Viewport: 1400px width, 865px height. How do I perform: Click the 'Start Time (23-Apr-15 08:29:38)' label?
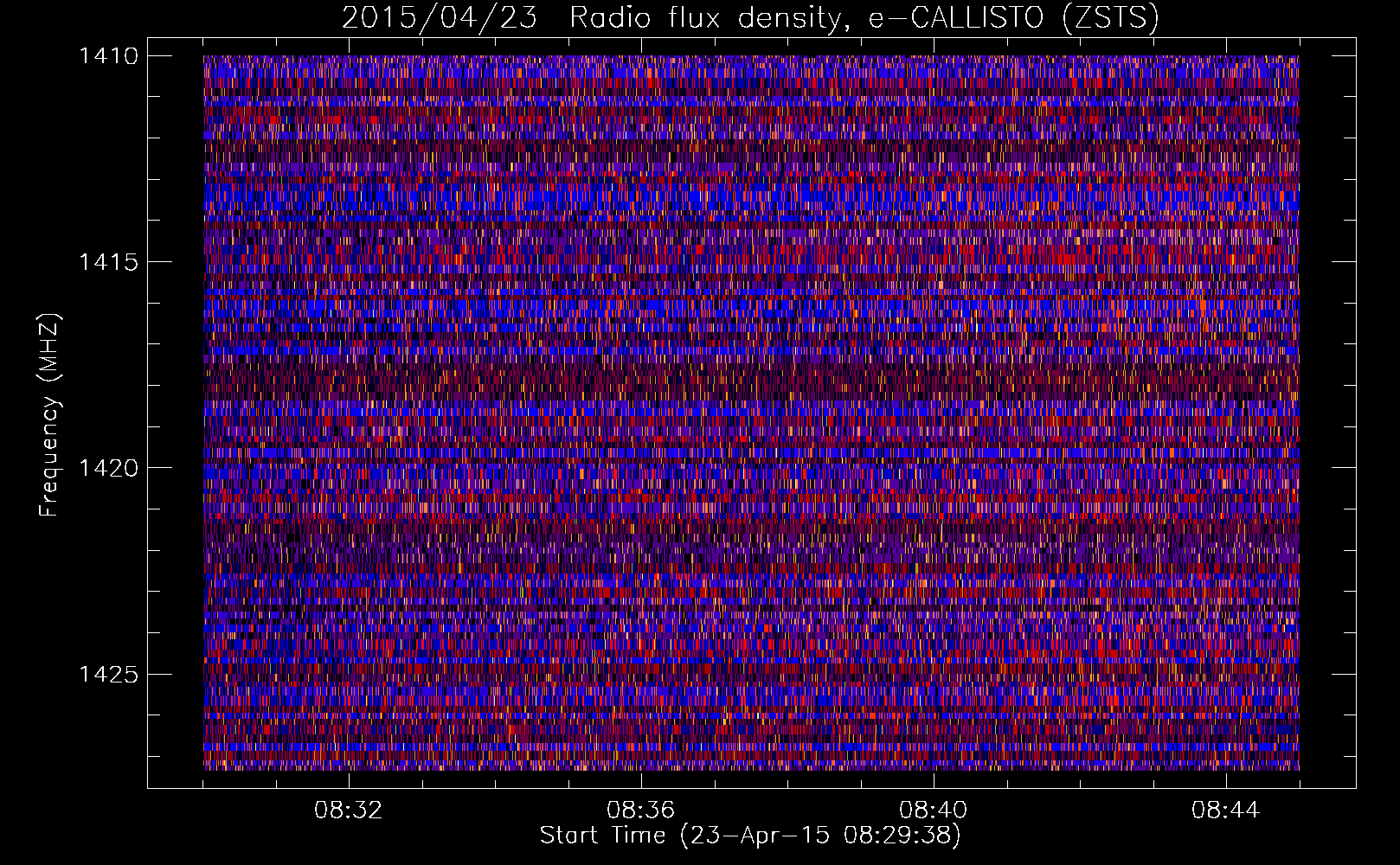coord(750,836)
